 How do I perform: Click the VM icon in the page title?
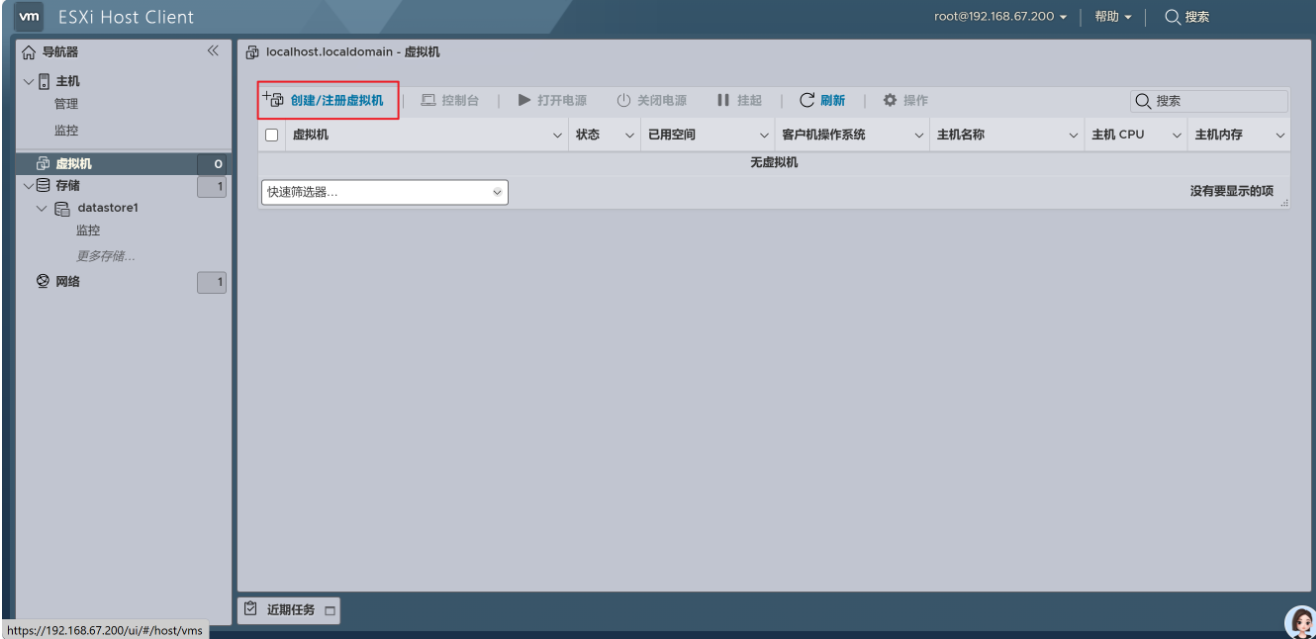click(x=252, y=52)
